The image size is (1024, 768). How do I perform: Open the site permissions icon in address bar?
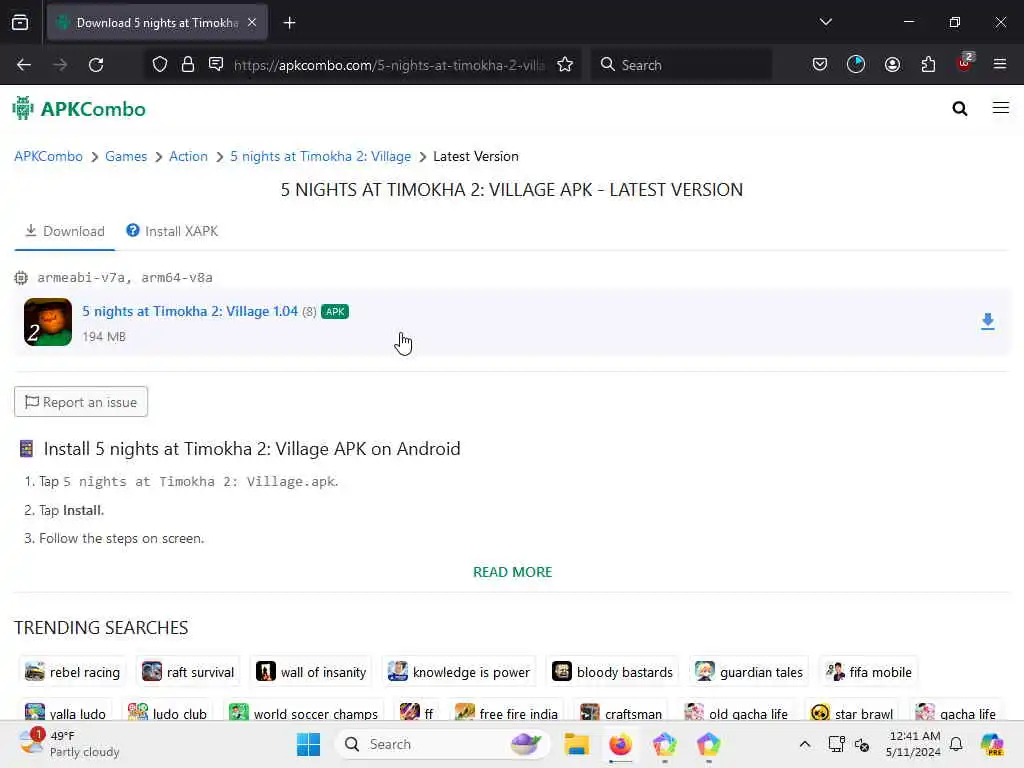click(x=216, y=65)
